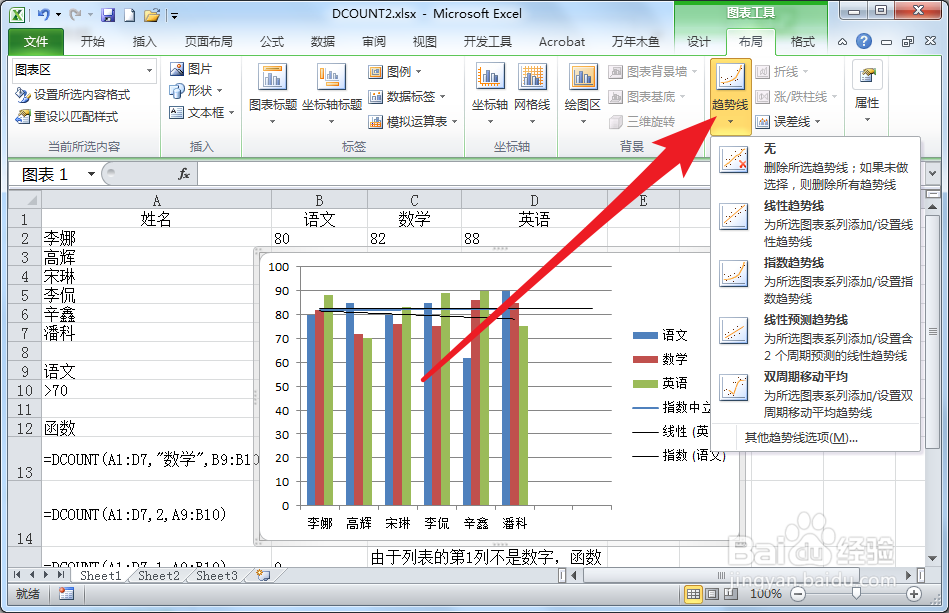This screenshot has width=949, height=613.
Task: Expand the Name Box dropdown arrow
Action: [91, 174]
